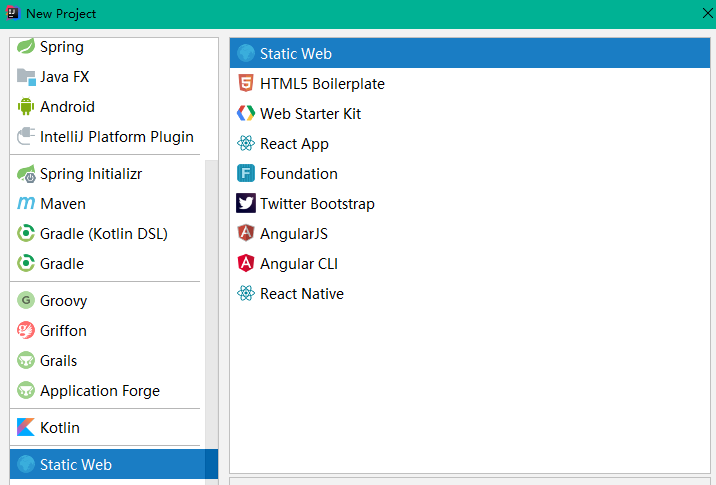Click the Maven icon in sidebar
Screen dimensions: 716x485
tap(26, 204)
